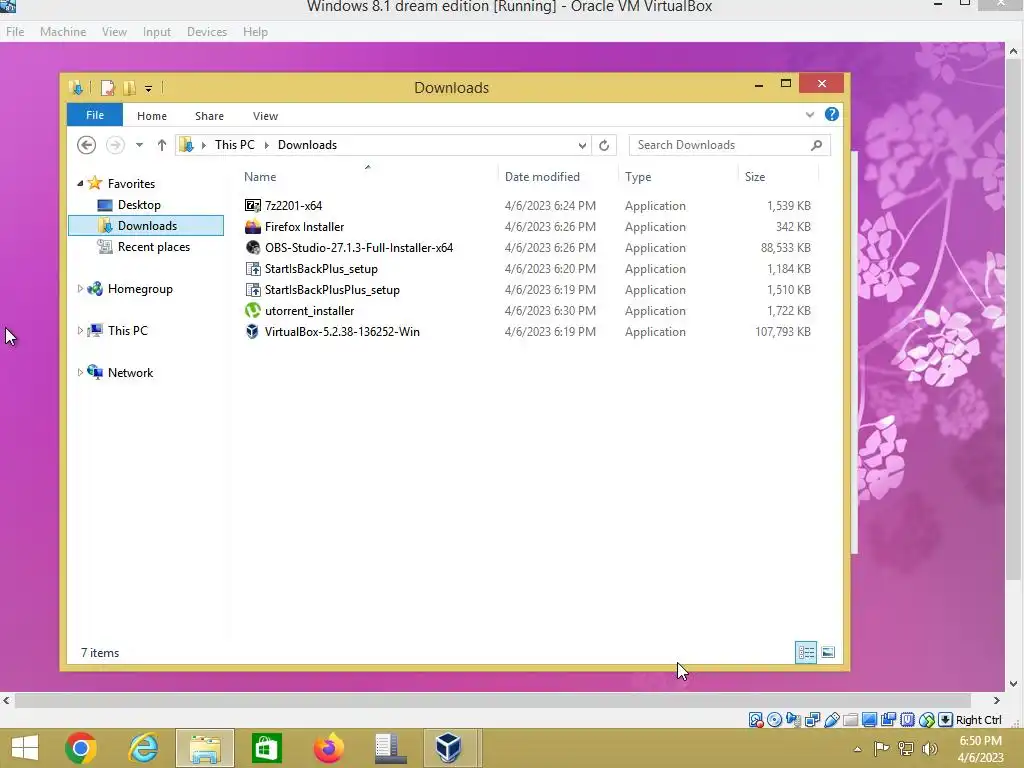Click the Action Center flag tray icon
The image size is (1024, 768).
coord(882,749)
